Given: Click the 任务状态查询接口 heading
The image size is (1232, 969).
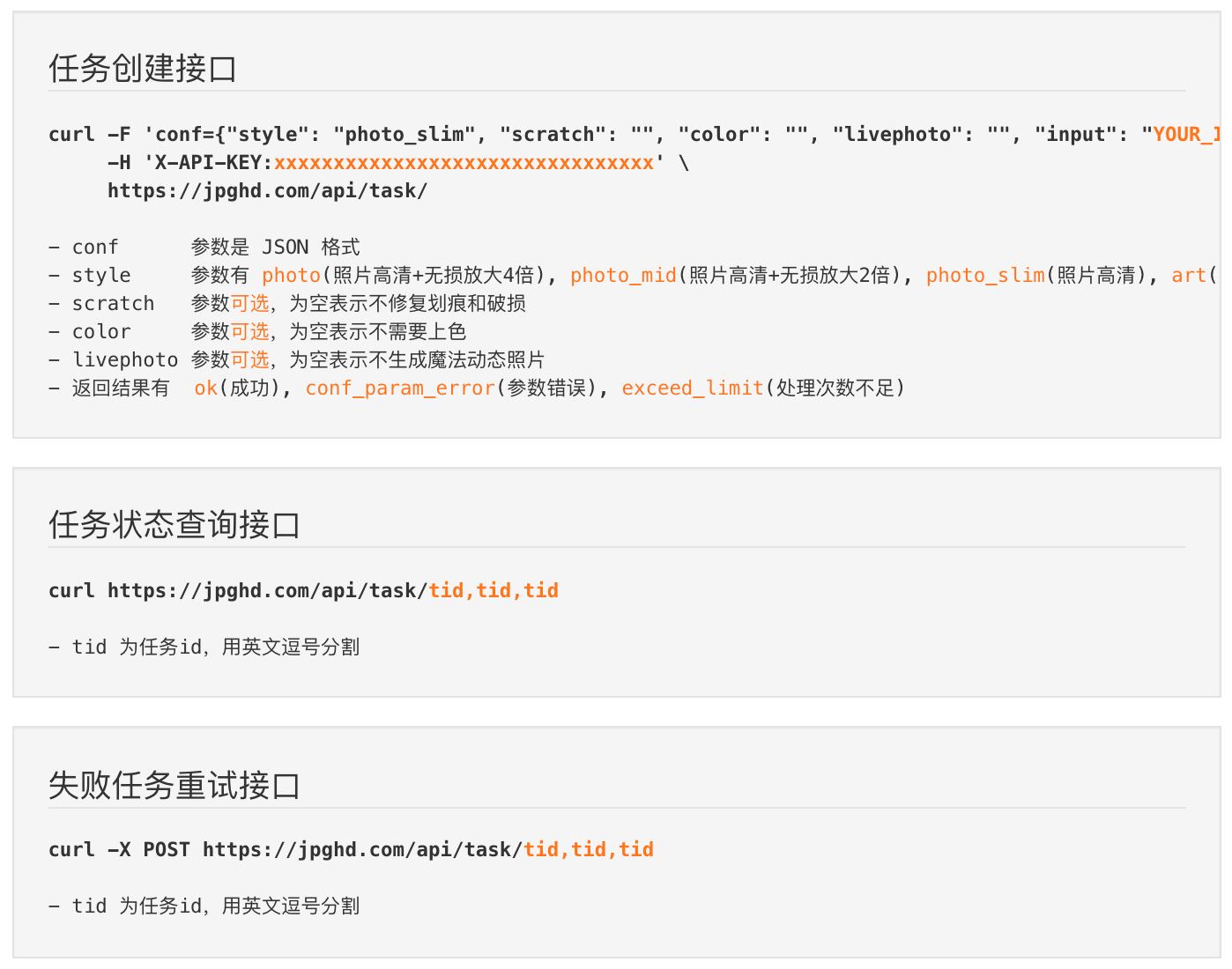Looking at the screenshot, I should pos(174,525).
